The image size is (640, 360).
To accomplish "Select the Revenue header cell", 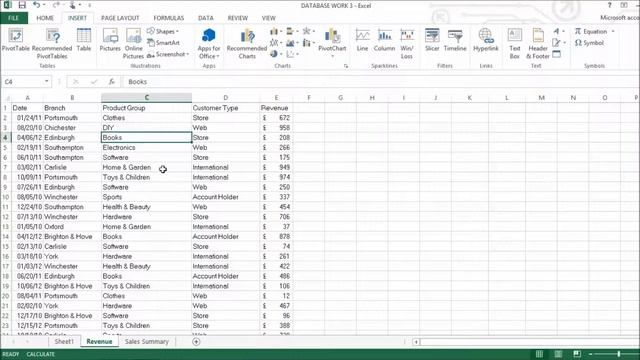I will [x=276, y=108].
